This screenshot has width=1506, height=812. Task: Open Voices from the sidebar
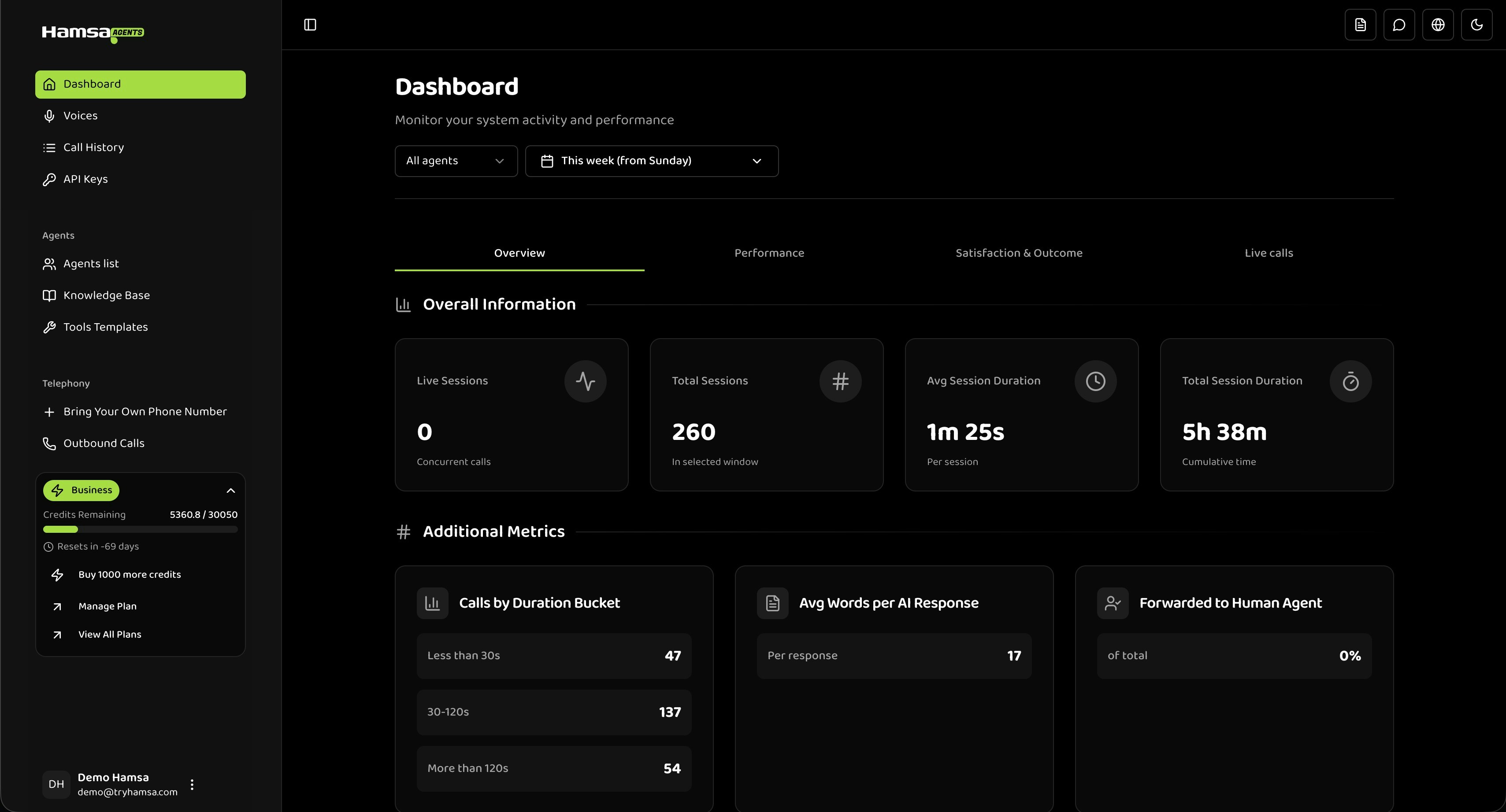tap(81, 115)
